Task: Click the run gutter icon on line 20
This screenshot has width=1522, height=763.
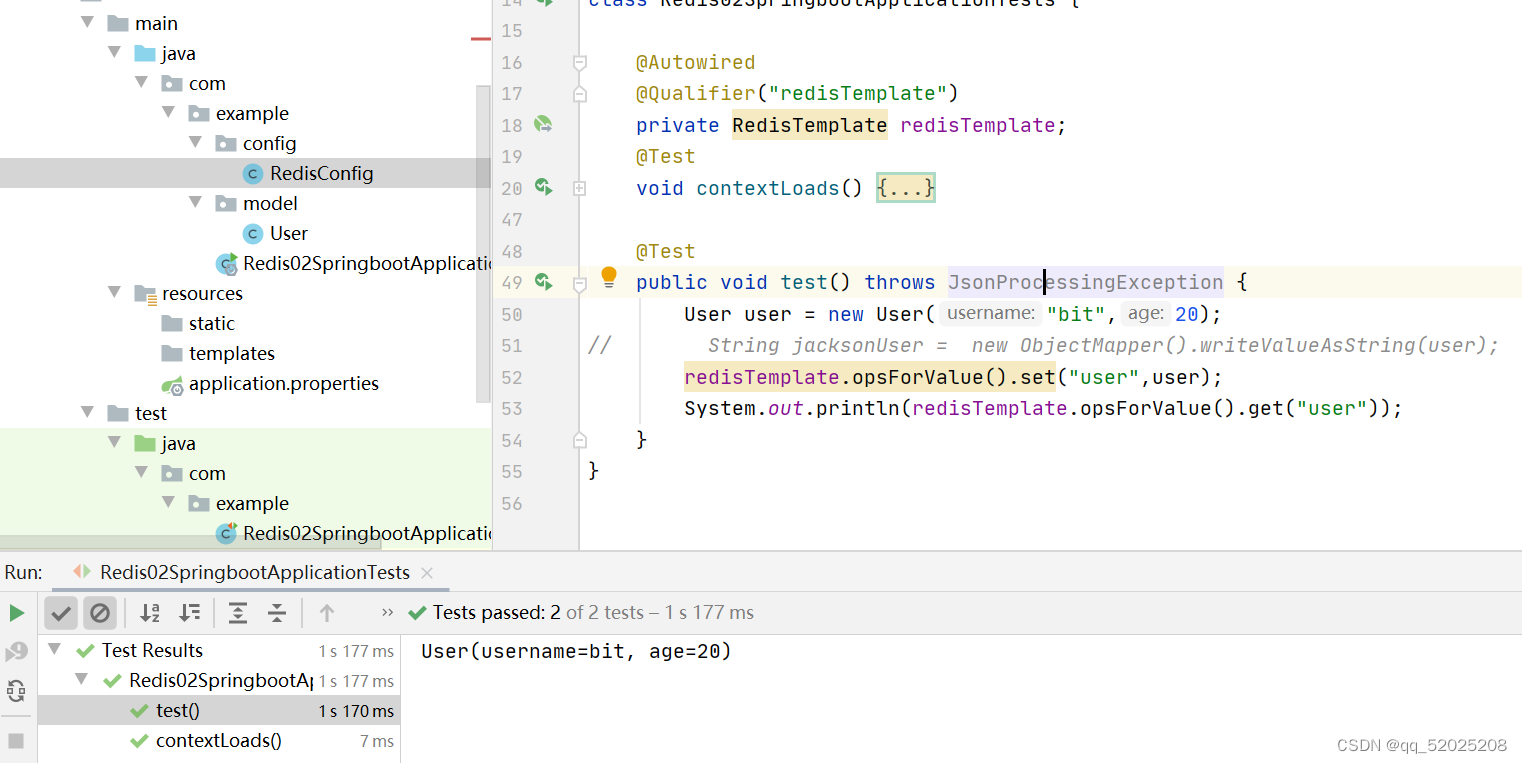Action: point(543,187)
